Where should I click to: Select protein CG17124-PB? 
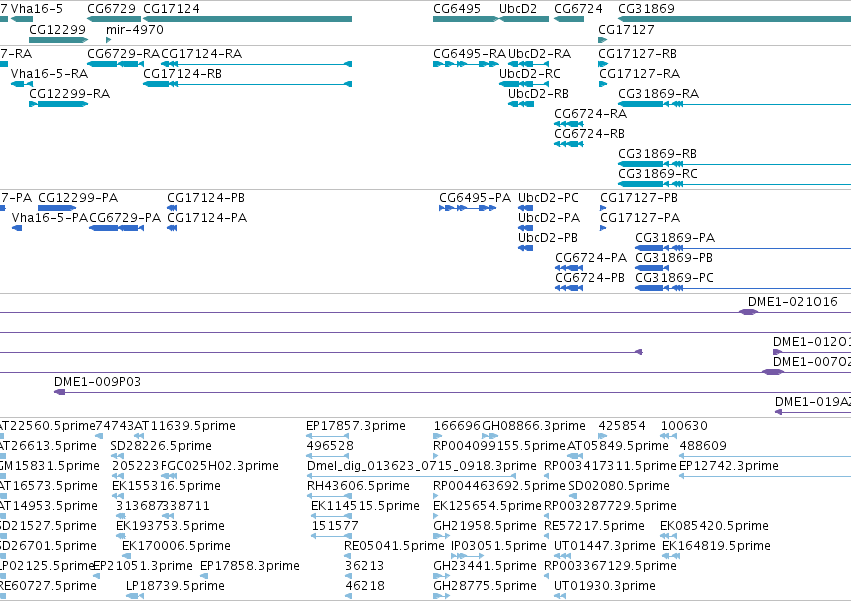tap(206, 198)
